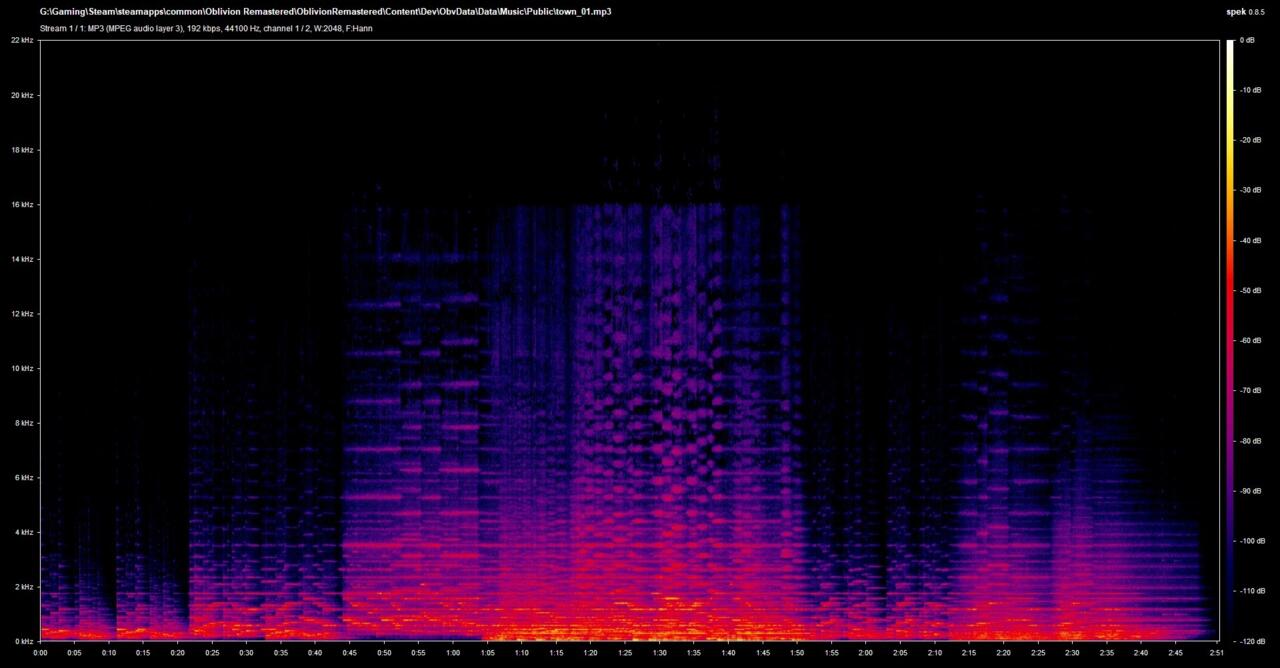The width and height of the screenshot is (1280, 668).
Task: Click the -60 dB label on the scale
Action: point(1251,340)
